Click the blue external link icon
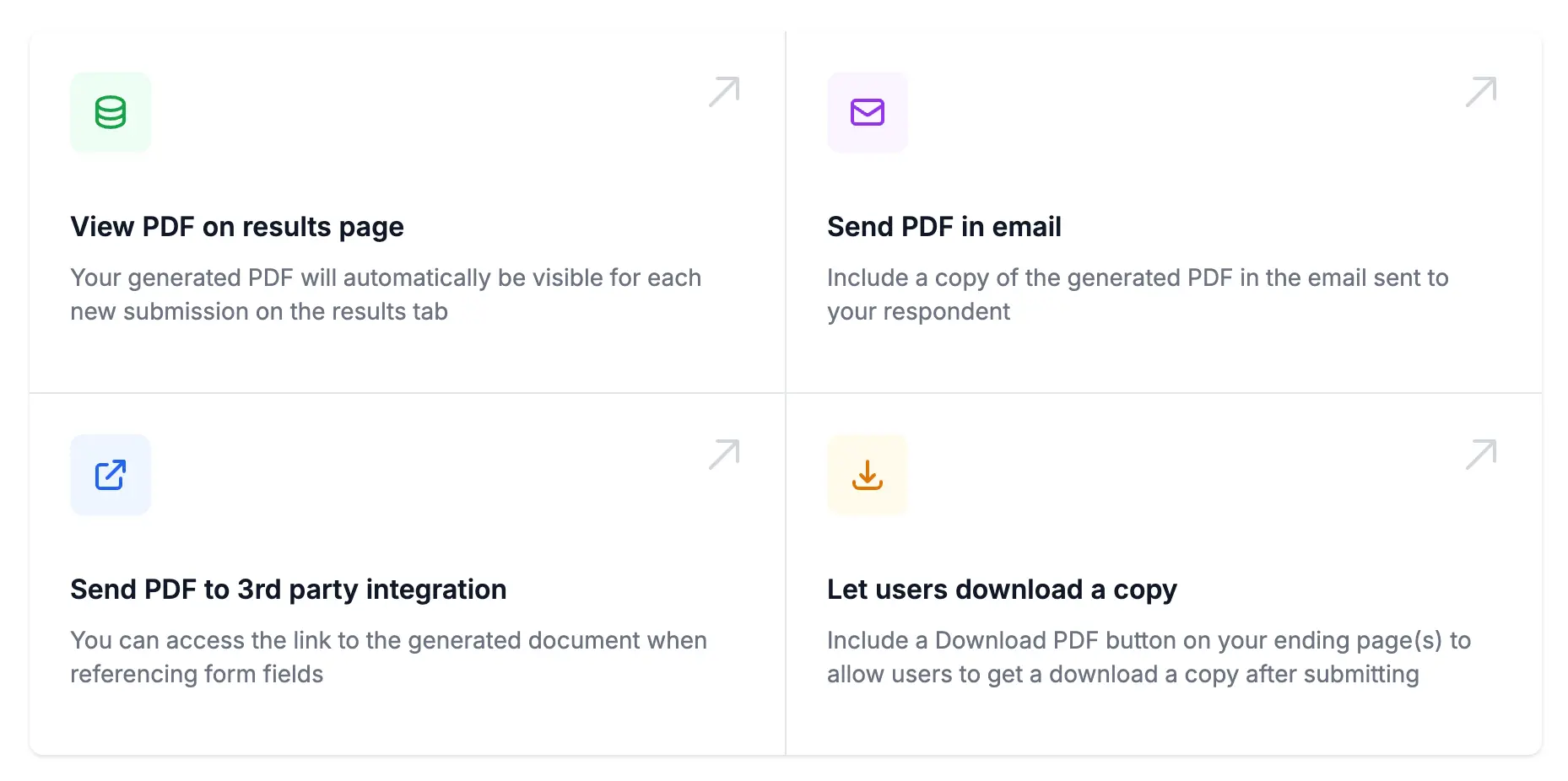 [x=110, y=475]
